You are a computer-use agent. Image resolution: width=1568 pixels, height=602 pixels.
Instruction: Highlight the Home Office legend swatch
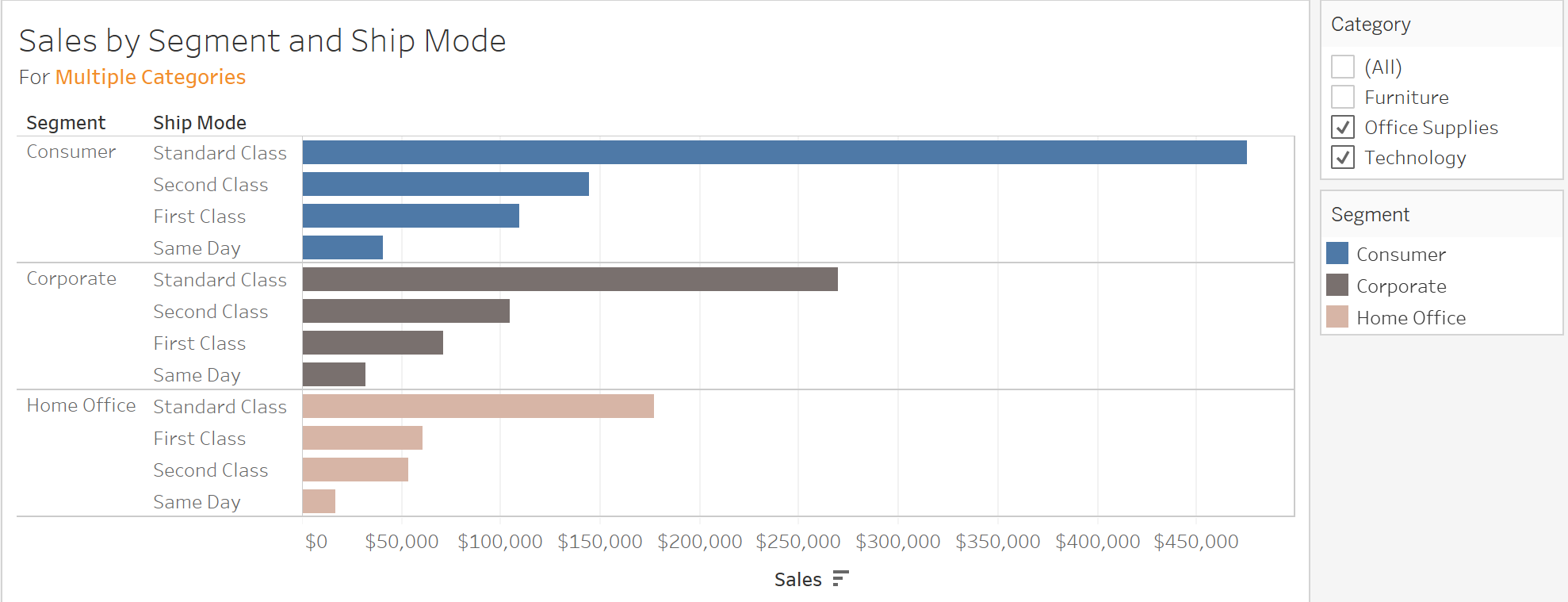coord(1337,316)
